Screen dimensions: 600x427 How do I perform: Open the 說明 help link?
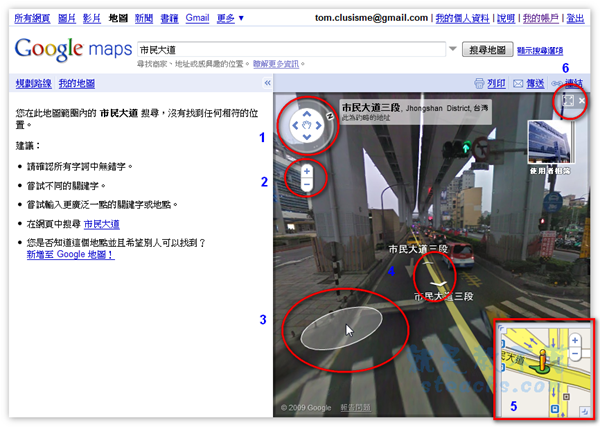coord(506,18)
